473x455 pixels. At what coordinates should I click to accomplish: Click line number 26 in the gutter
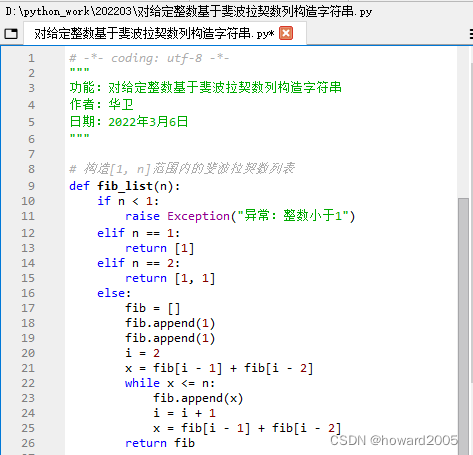click(x=28, y=443)
